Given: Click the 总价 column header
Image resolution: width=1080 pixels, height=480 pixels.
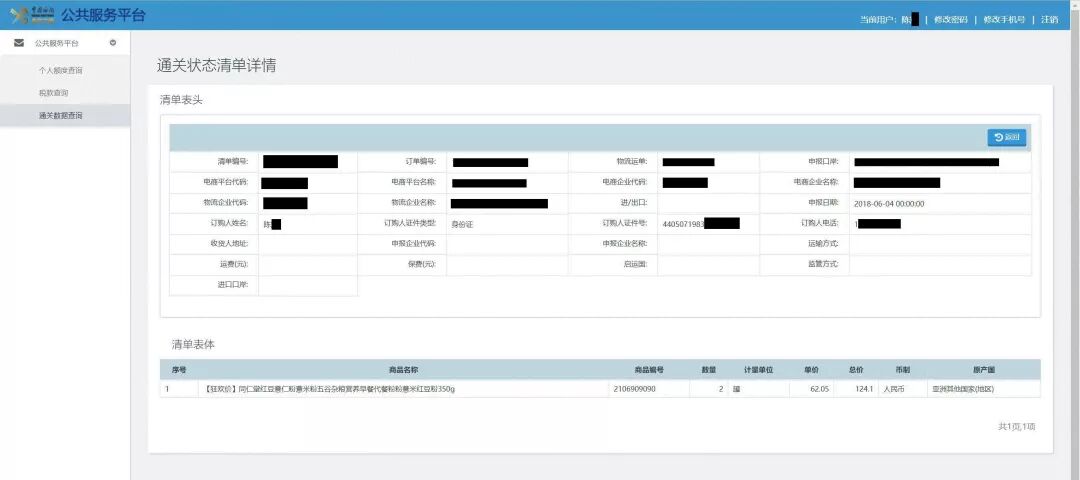Looking at the screenshot, I should (856, 370).
